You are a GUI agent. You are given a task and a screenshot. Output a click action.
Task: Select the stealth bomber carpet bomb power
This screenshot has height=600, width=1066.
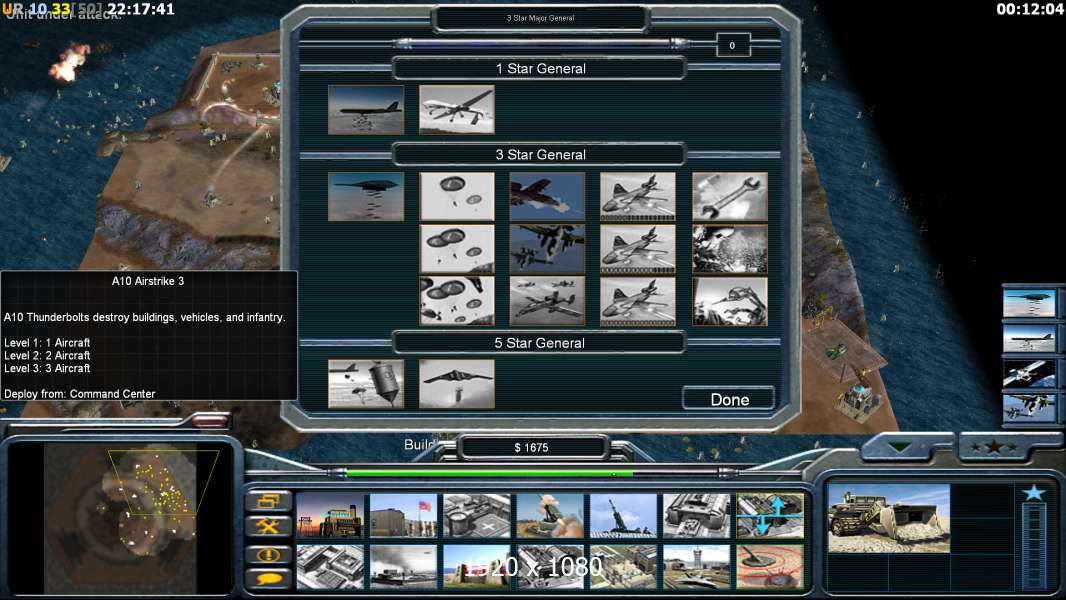[366, 196]
